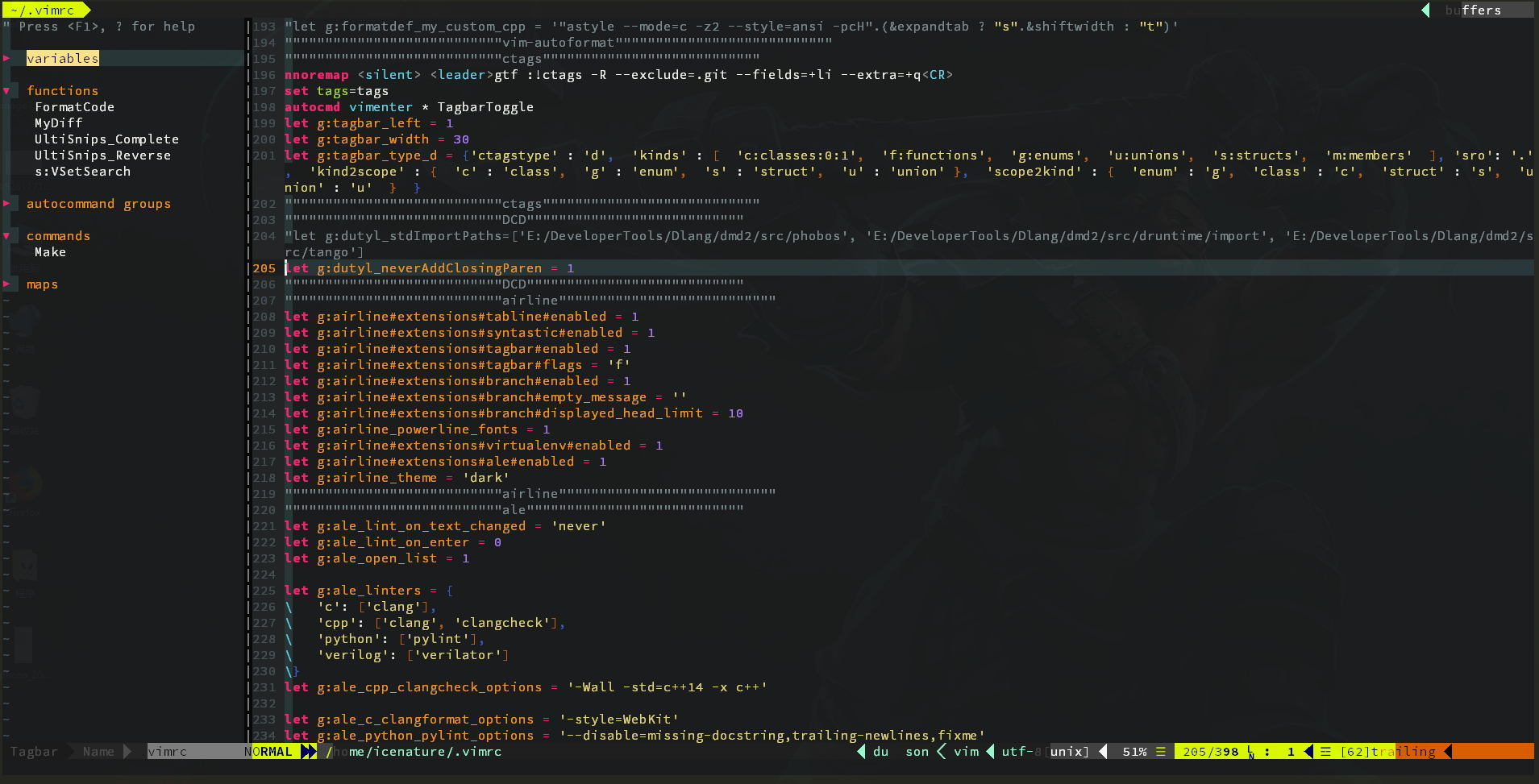The height and width of the screenshot is (784, 1539).
Task: Click the 'son' segment in the statusline
Action: [x=917, y=752]
